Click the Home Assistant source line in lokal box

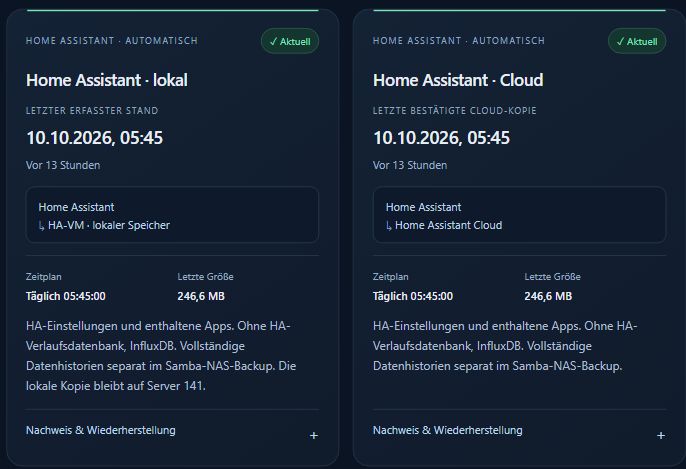pyautogui.click(x=76, y=207)
